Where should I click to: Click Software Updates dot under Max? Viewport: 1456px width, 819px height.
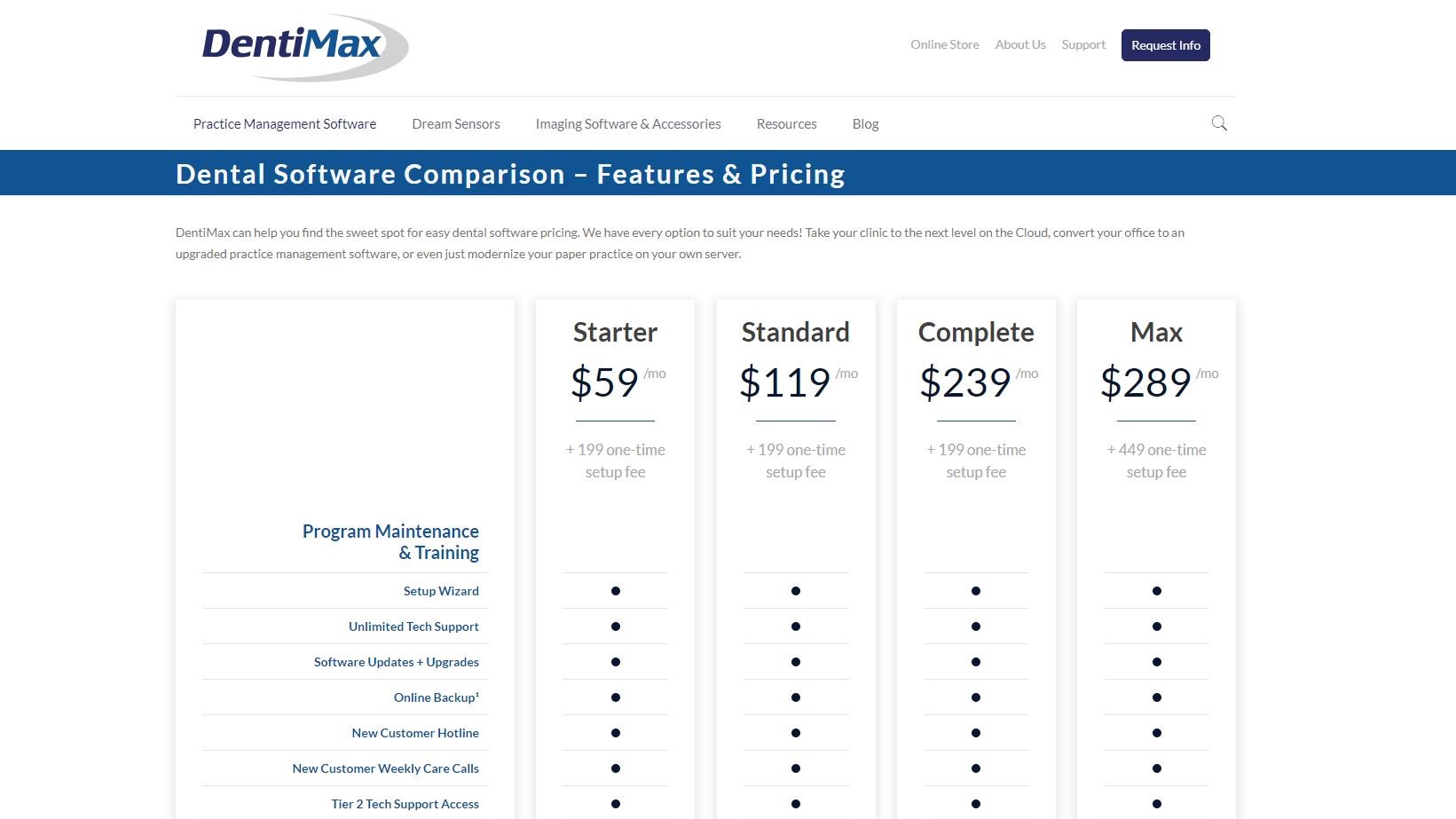[1157, 662]
